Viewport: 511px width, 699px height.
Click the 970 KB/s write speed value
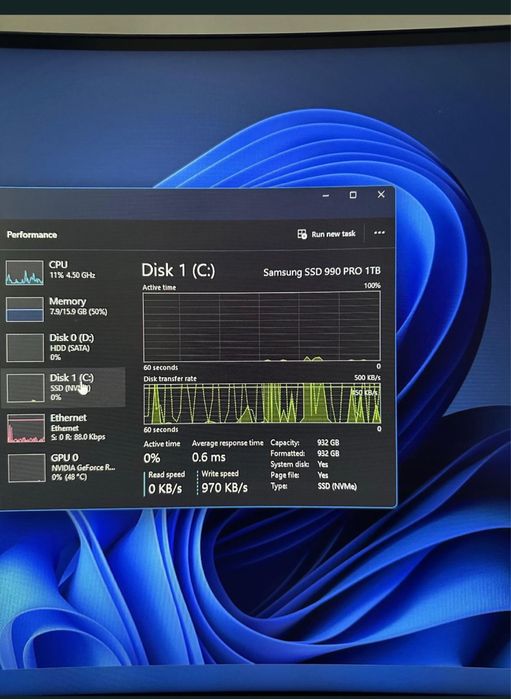click(224, 488)
